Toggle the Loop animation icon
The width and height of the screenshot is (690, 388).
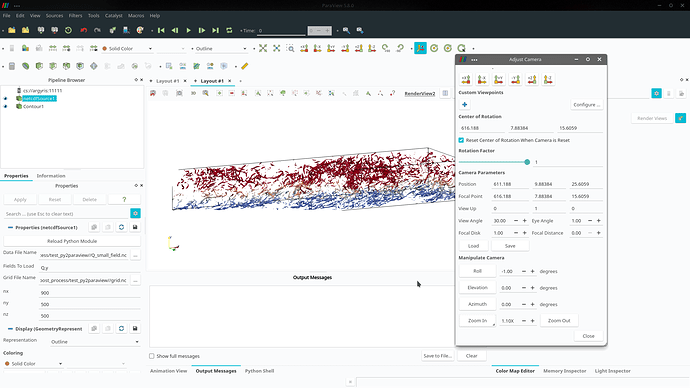229,30
